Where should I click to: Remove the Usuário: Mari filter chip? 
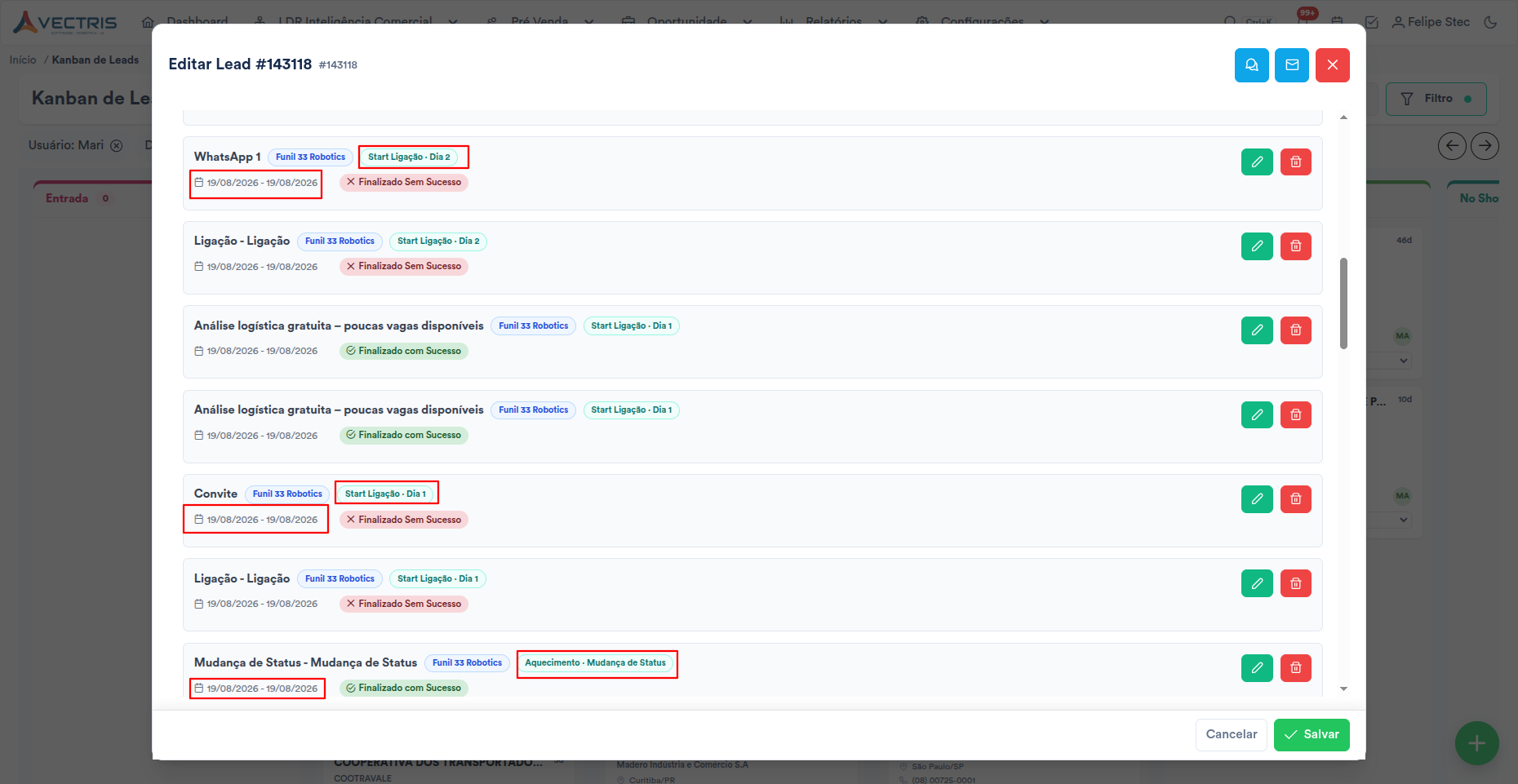(117, 145)
